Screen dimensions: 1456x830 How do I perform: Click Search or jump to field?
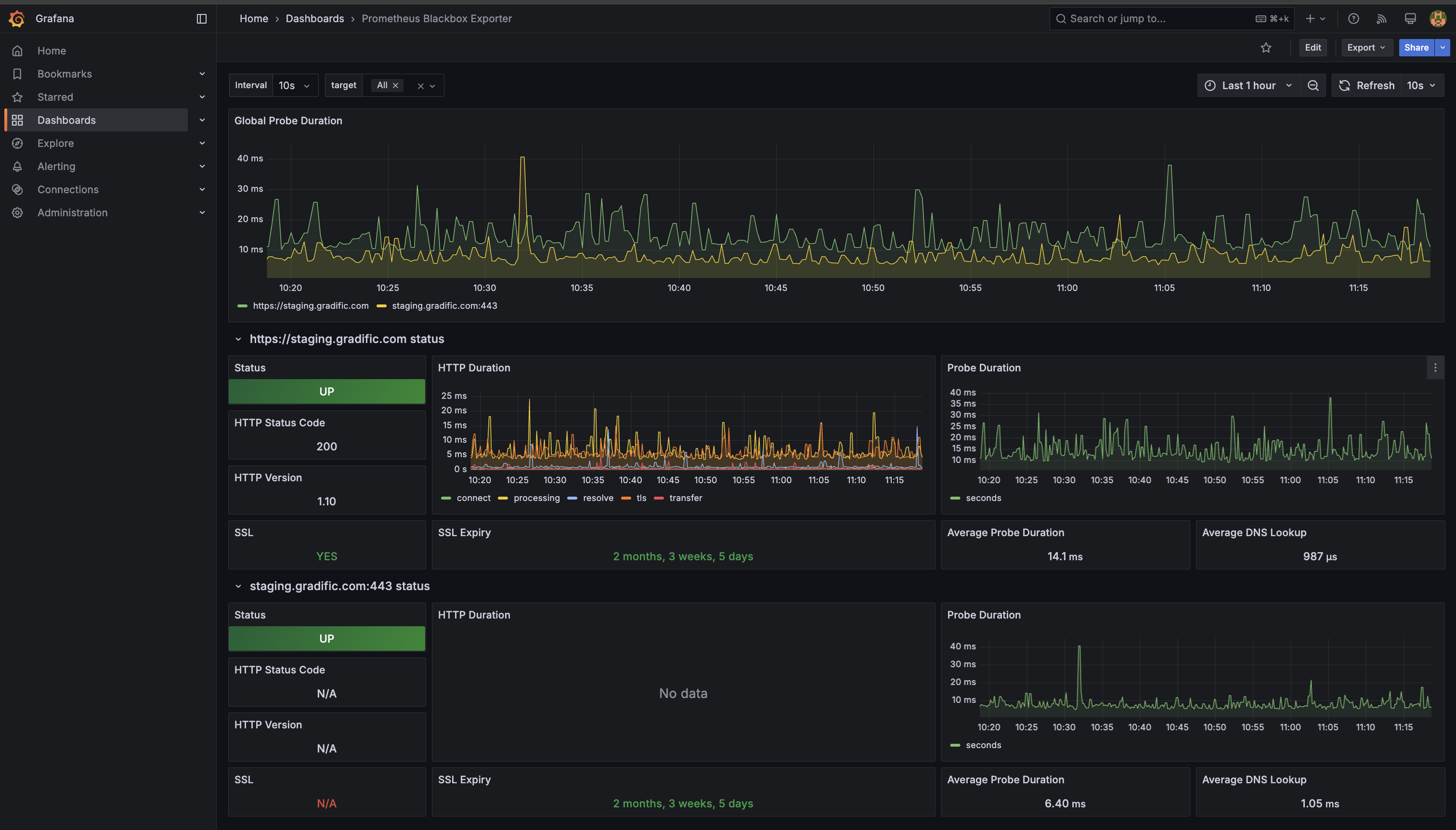1172,19
